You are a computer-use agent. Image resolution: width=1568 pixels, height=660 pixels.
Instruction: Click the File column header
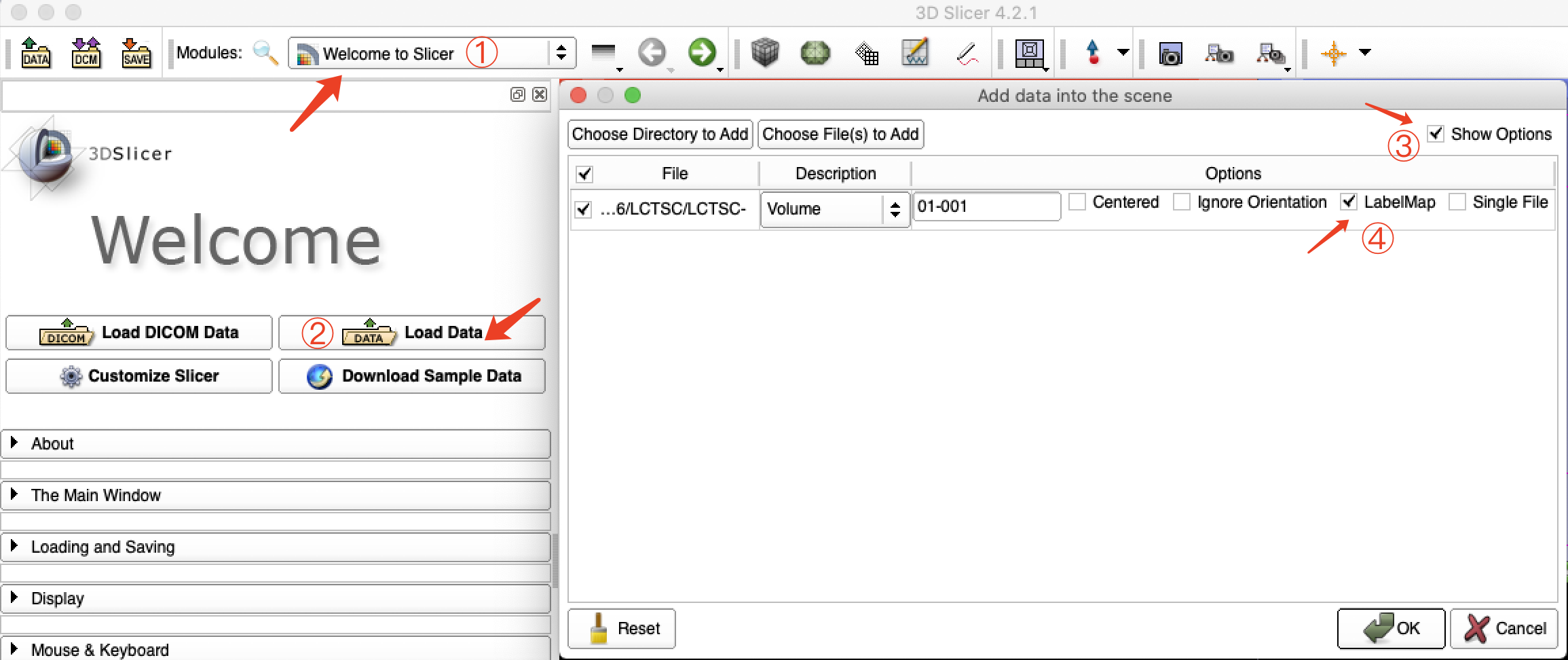(x=675, y=174)
